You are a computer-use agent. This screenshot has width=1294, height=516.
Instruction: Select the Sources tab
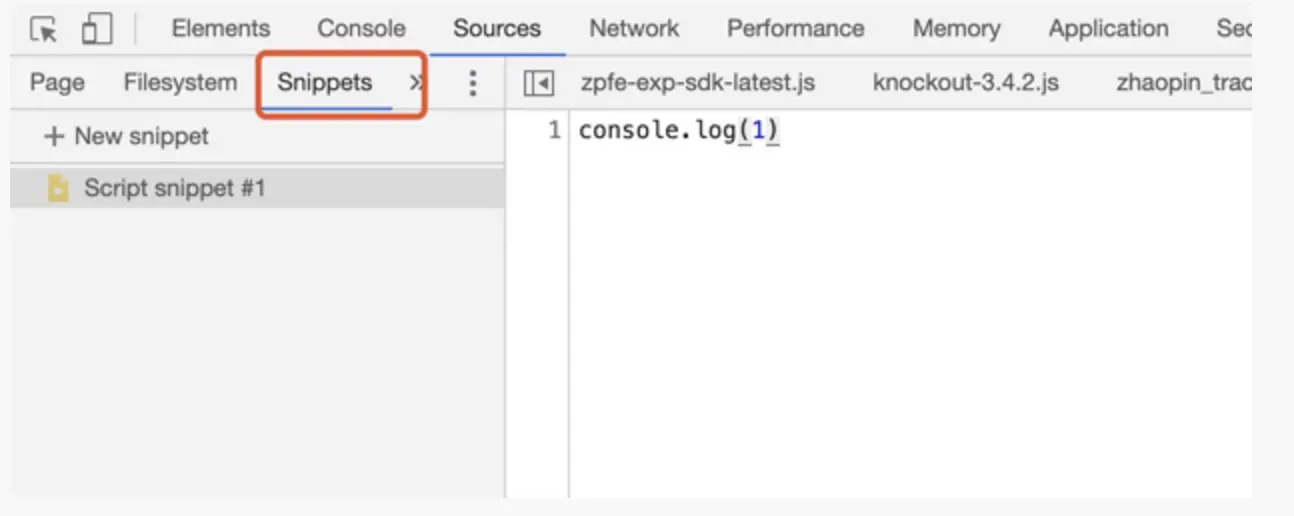(497, 29)
